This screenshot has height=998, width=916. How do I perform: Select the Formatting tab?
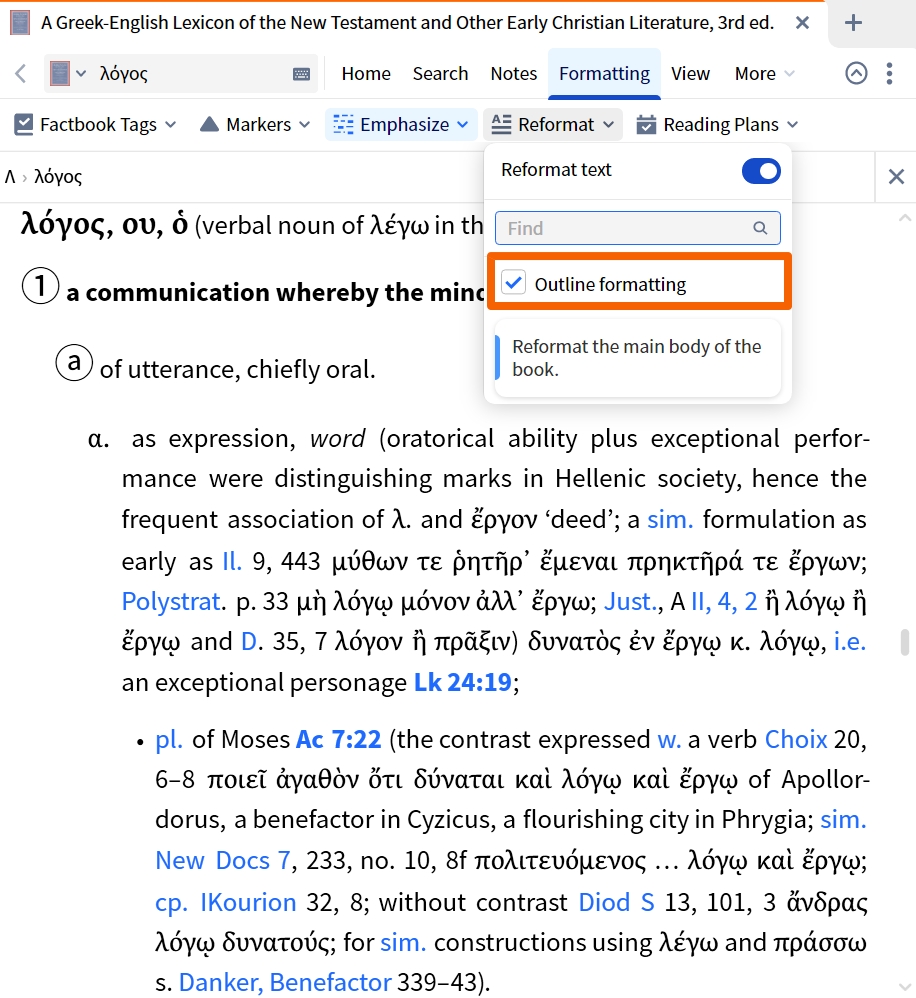(x=604, y=74)
